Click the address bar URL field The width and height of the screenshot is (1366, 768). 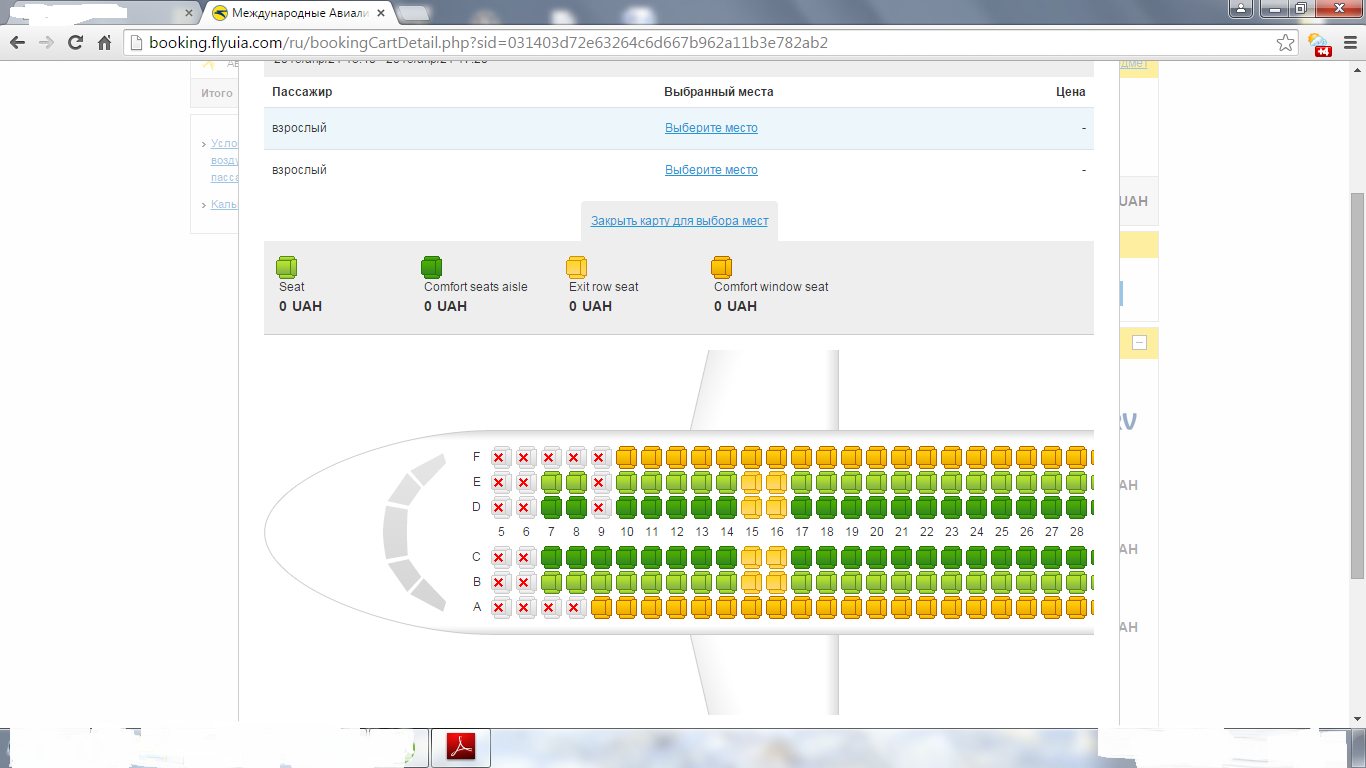pos(700,43)
